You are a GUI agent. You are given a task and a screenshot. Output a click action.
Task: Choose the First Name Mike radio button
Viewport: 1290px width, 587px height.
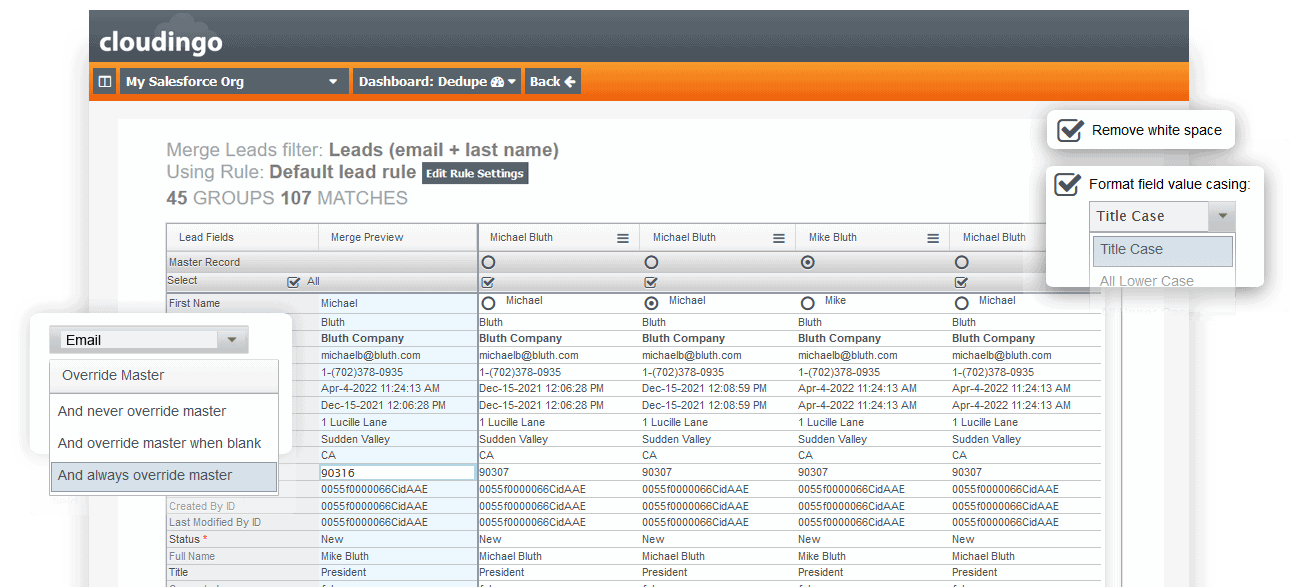808,303
